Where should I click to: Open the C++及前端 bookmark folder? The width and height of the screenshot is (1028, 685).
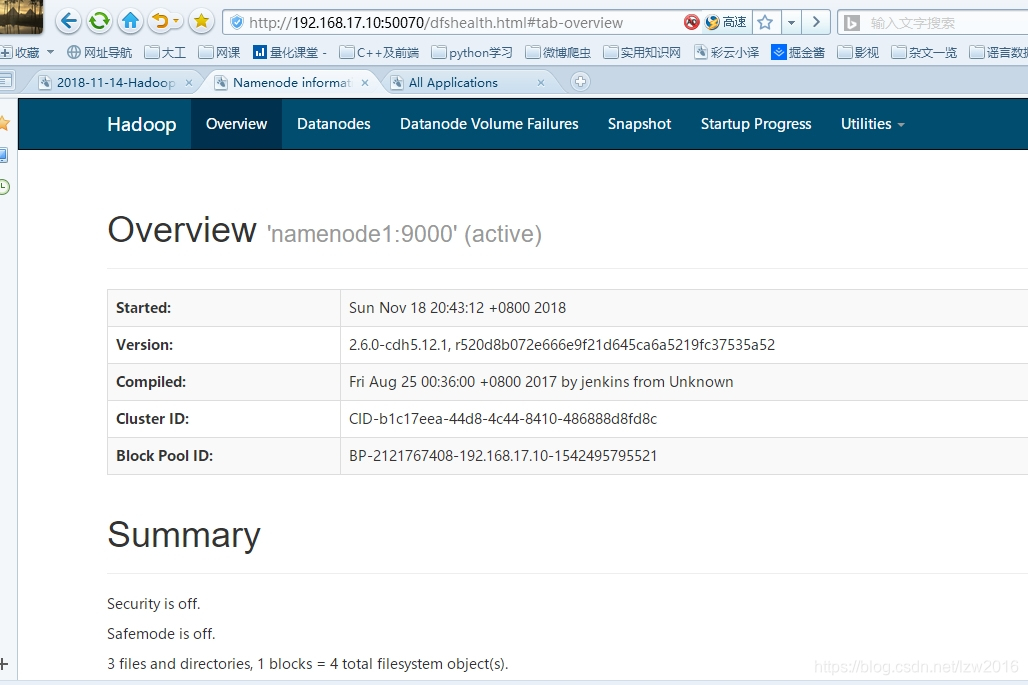point(380,52)
